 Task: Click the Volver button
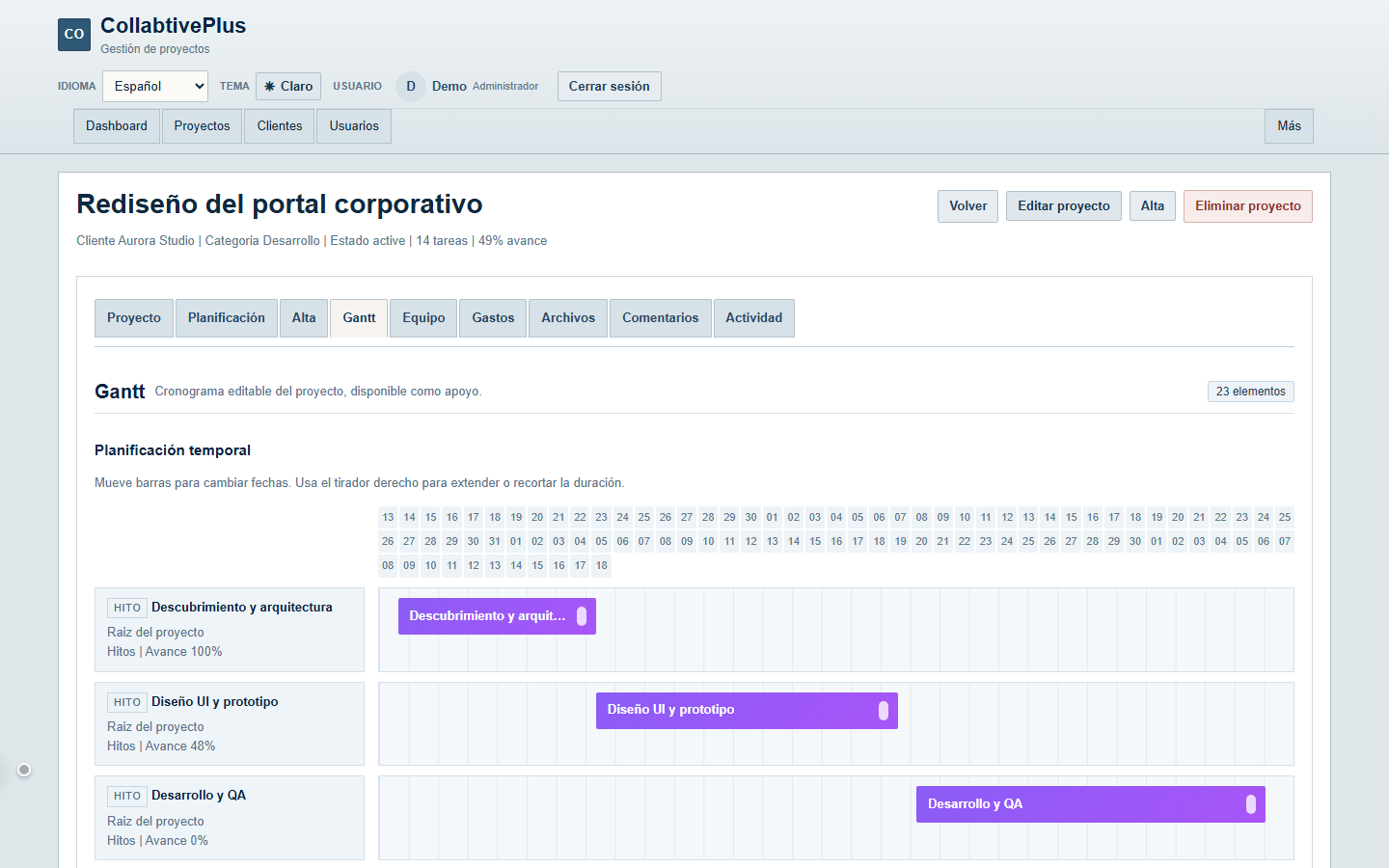coord(967,206)
